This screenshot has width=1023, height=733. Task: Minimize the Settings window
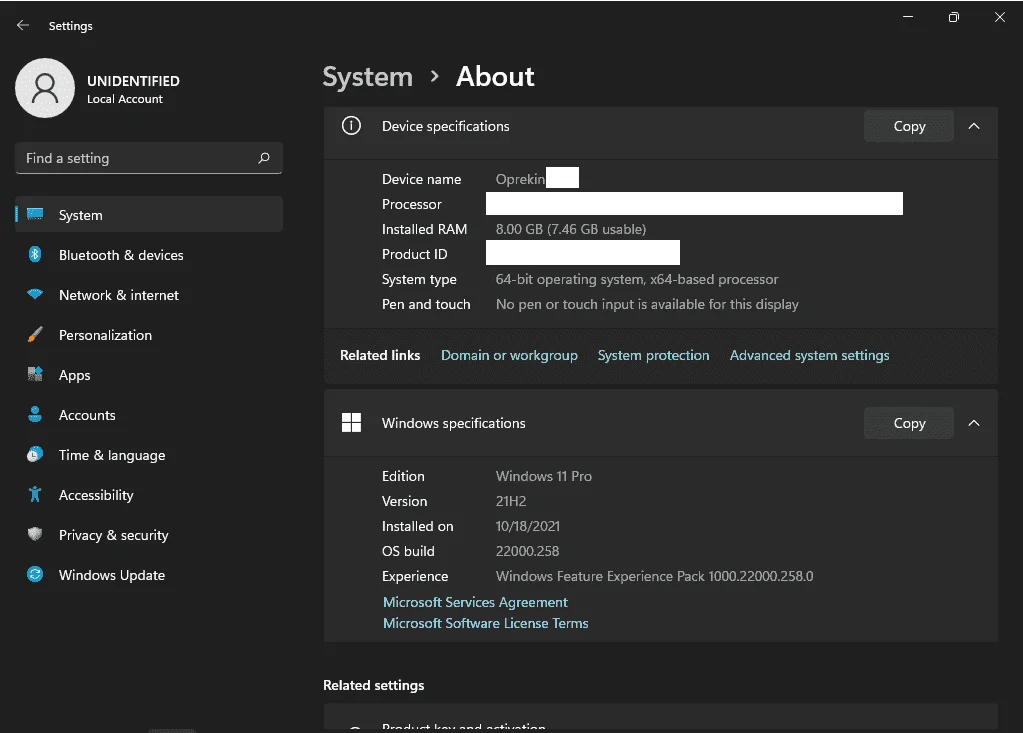coord(908,17)
